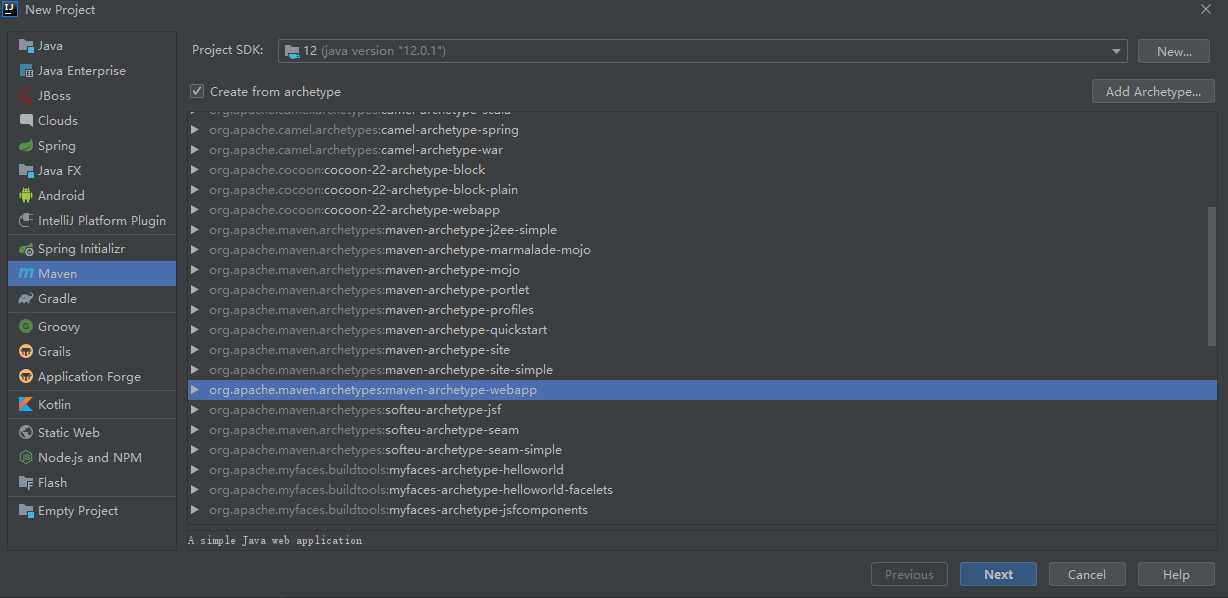The height and width of the screenshot is (598, 1228).
Task: Select cocoon-22-archetype-block-plain archetype
Action: (702, 190)
